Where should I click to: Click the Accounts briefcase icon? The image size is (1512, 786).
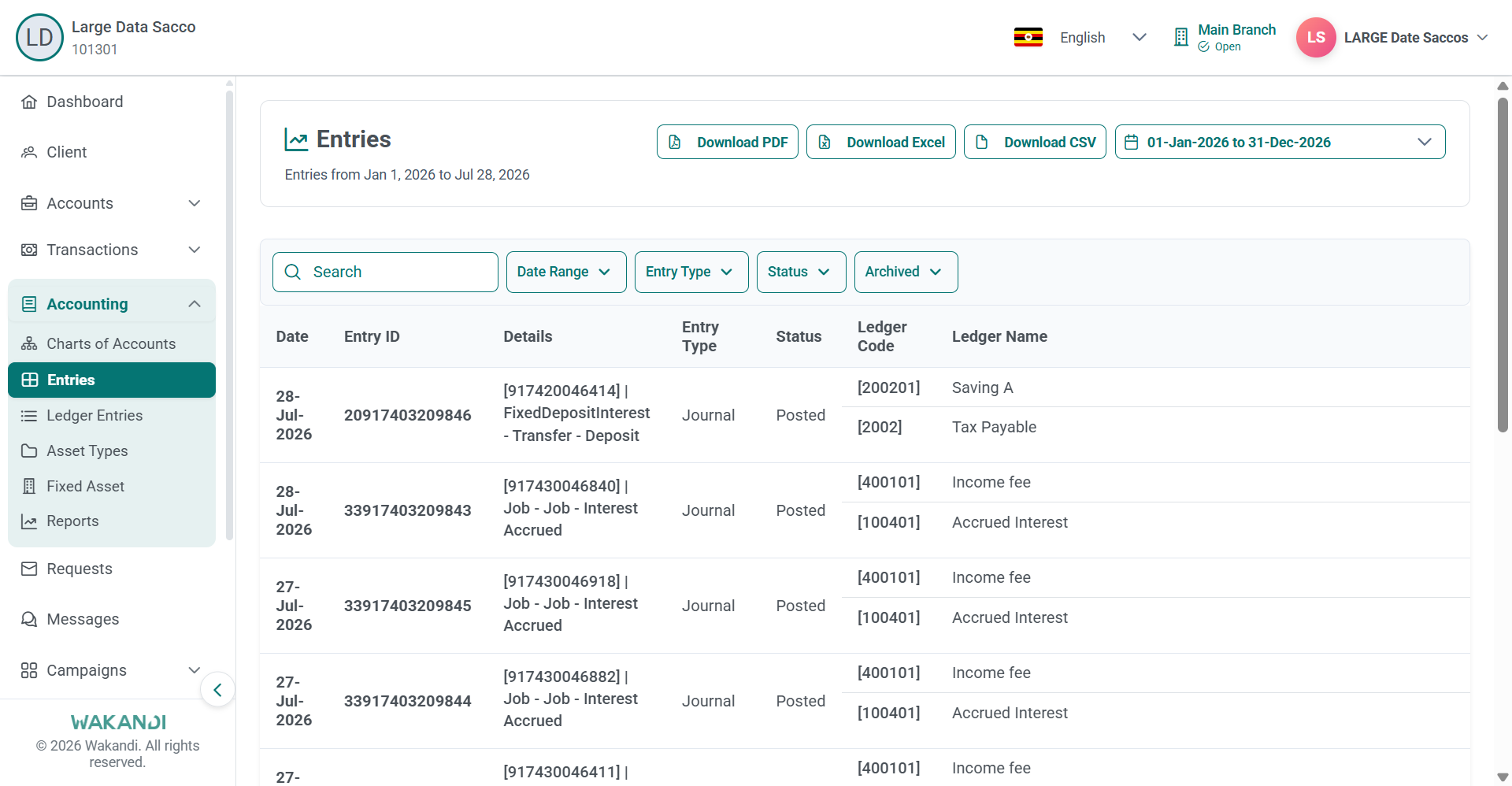(29, 203)
